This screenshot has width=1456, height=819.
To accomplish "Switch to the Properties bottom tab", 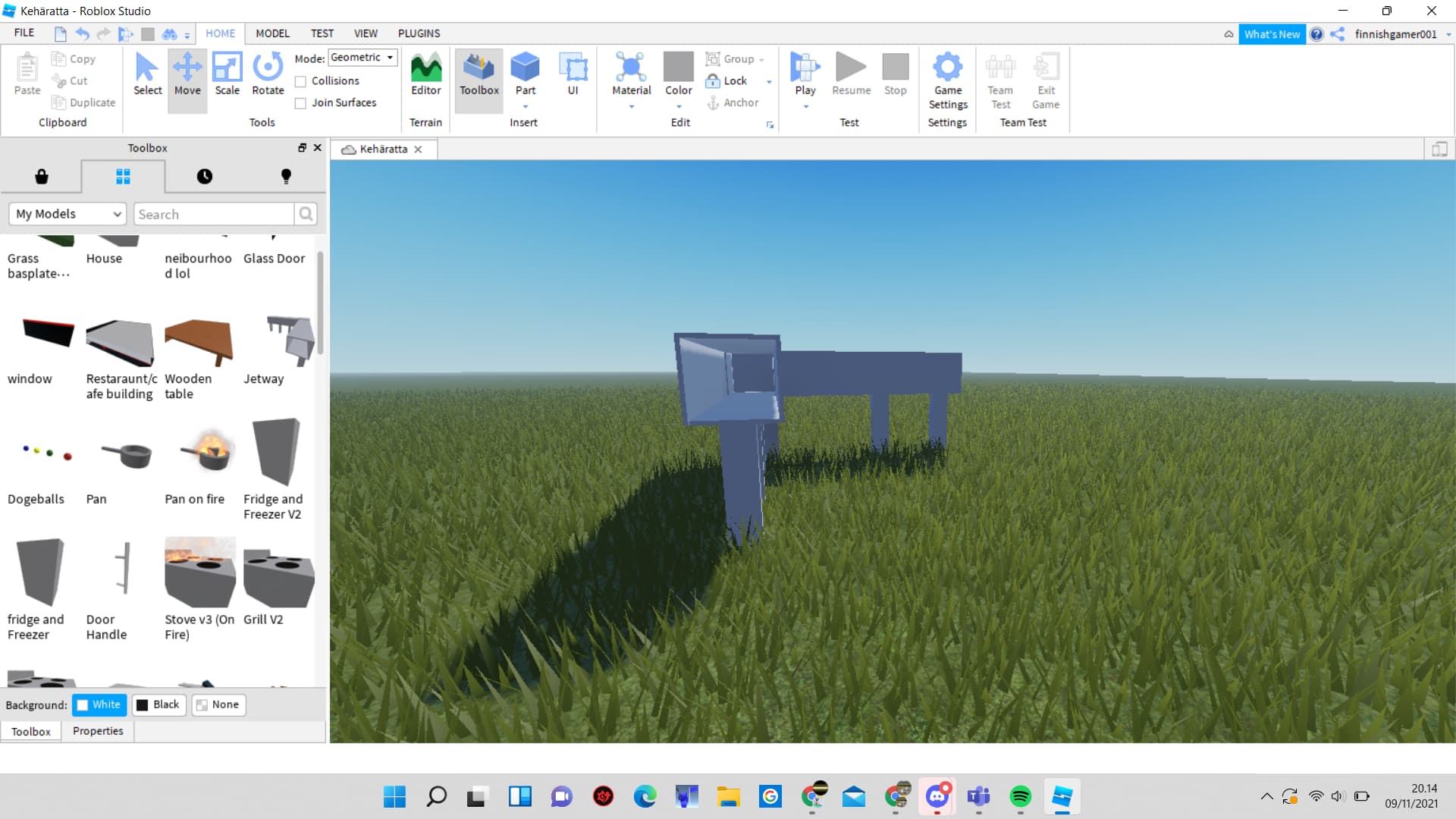I will (98, 731).
